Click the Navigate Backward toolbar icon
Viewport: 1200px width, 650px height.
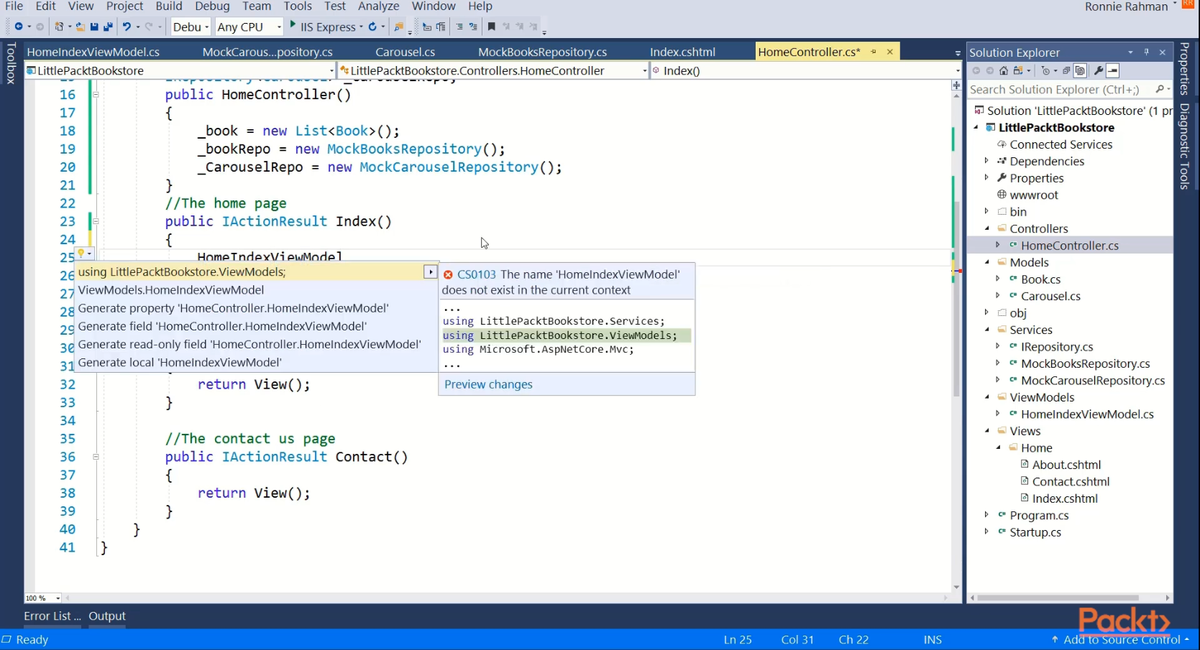[18, 26]
